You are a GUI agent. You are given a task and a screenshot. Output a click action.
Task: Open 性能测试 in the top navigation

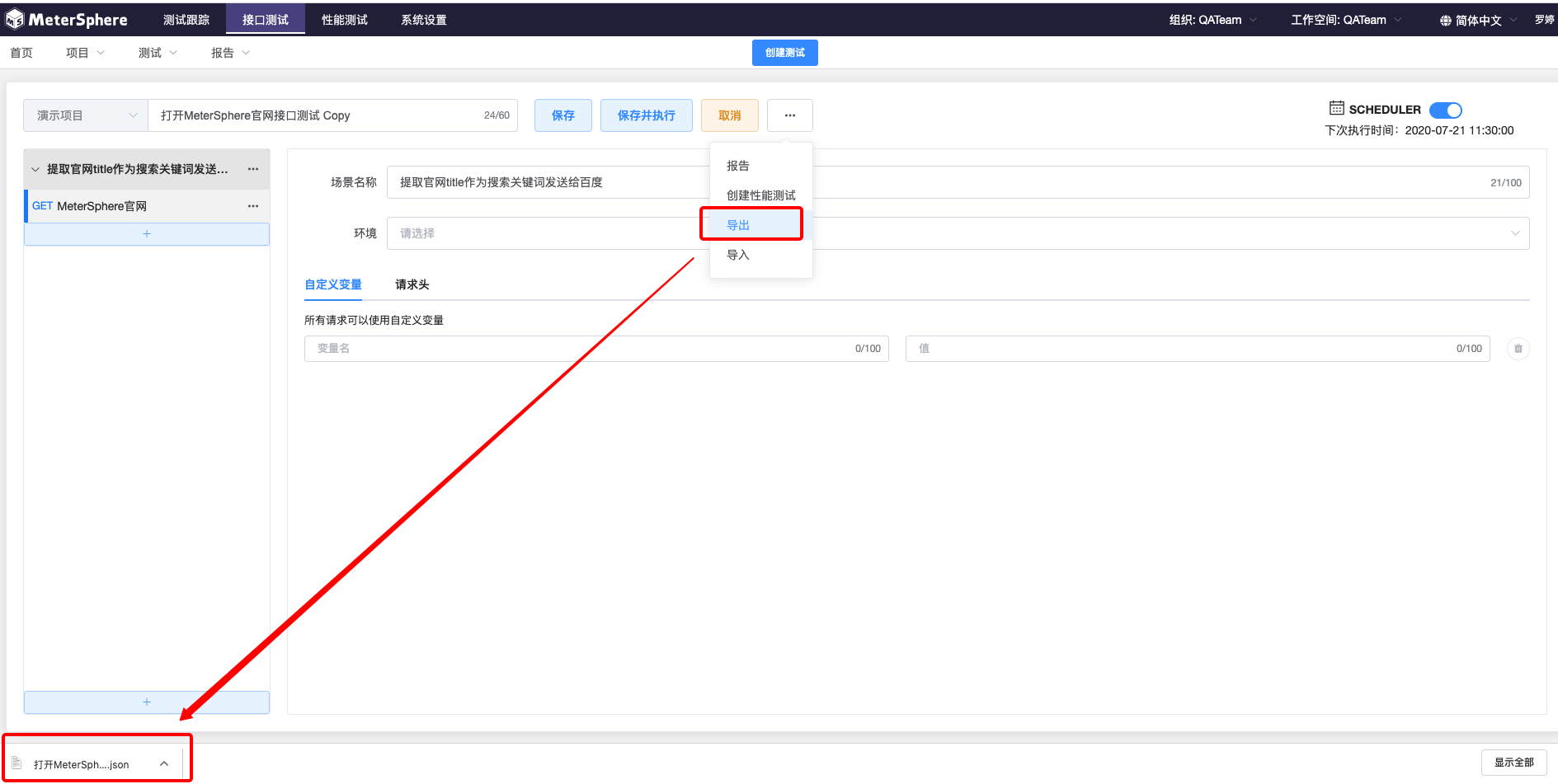345,20
